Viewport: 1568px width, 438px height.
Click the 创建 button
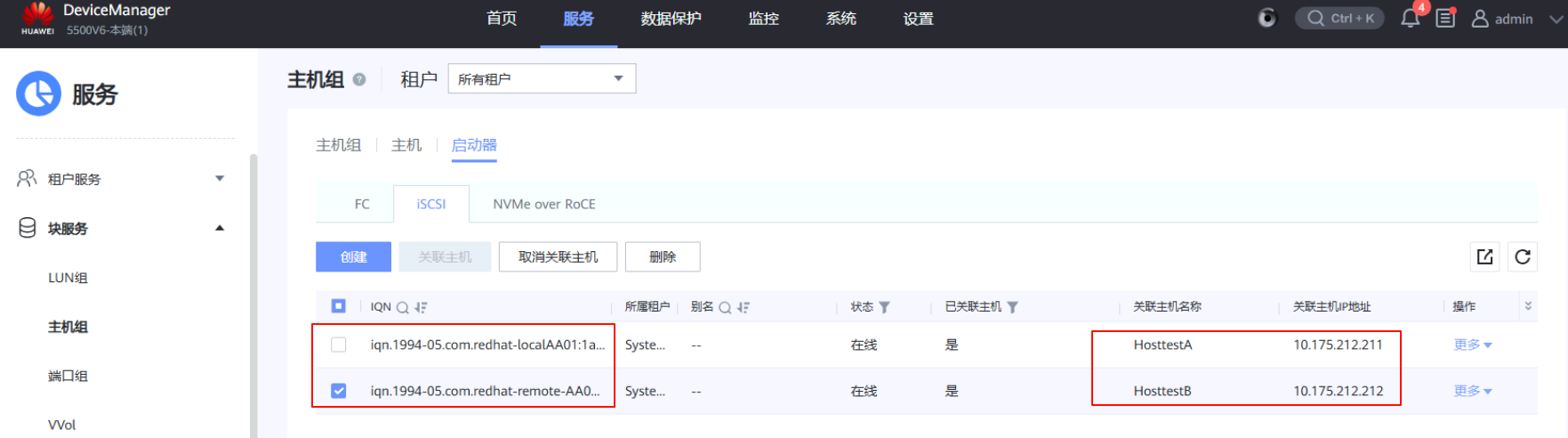point(353,256)
